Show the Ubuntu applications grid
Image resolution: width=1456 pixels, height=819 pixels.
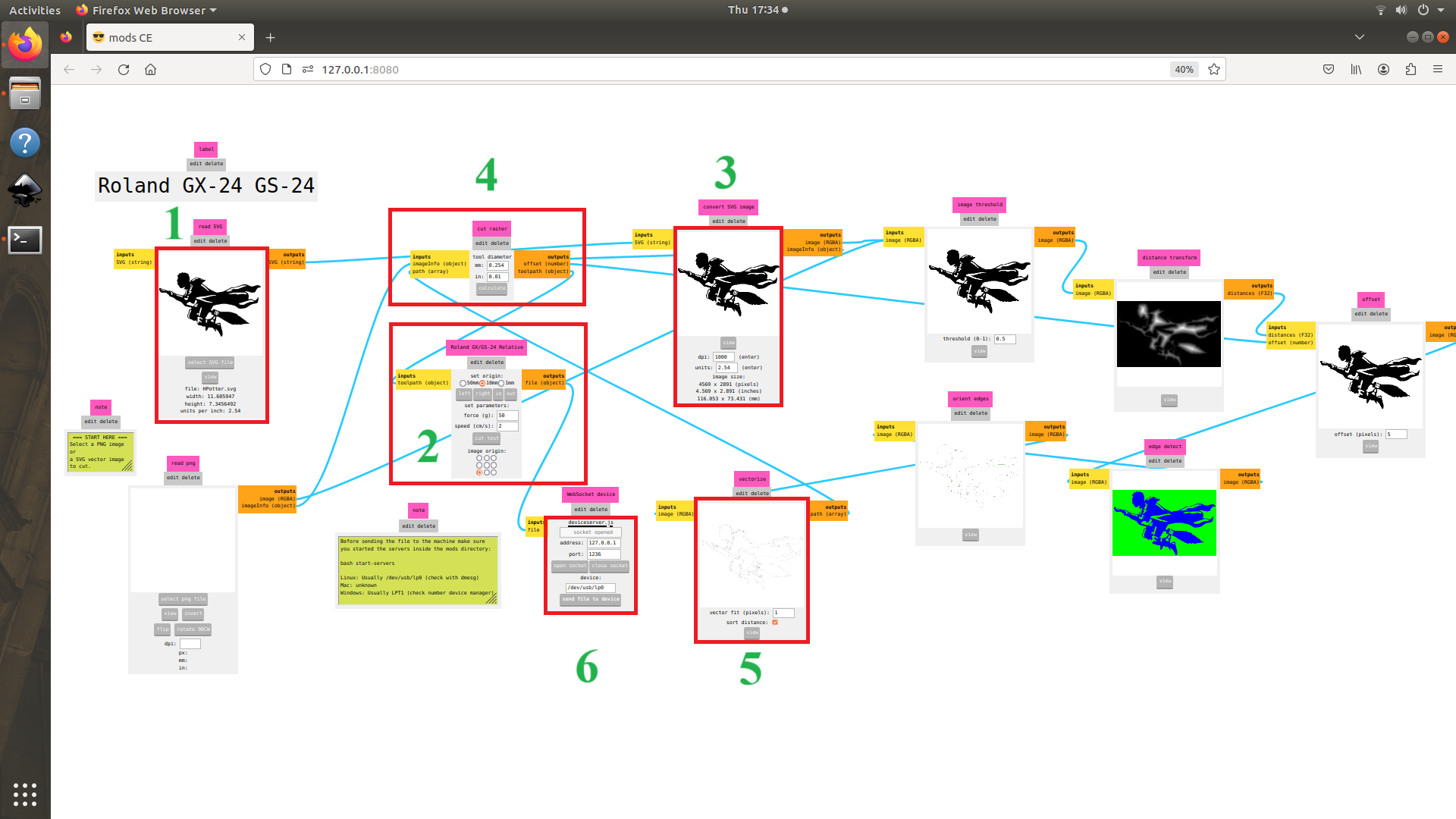click(x=24, y=794)
